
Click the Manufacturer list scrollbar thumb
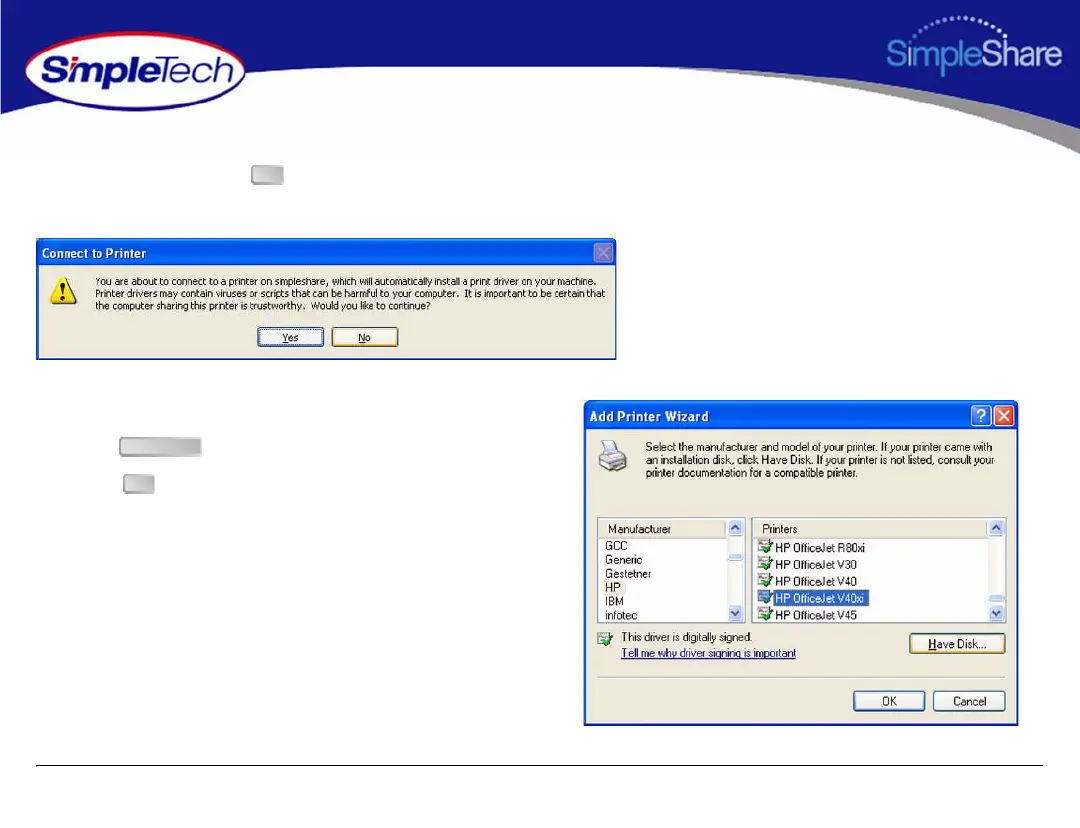[735, 557]
